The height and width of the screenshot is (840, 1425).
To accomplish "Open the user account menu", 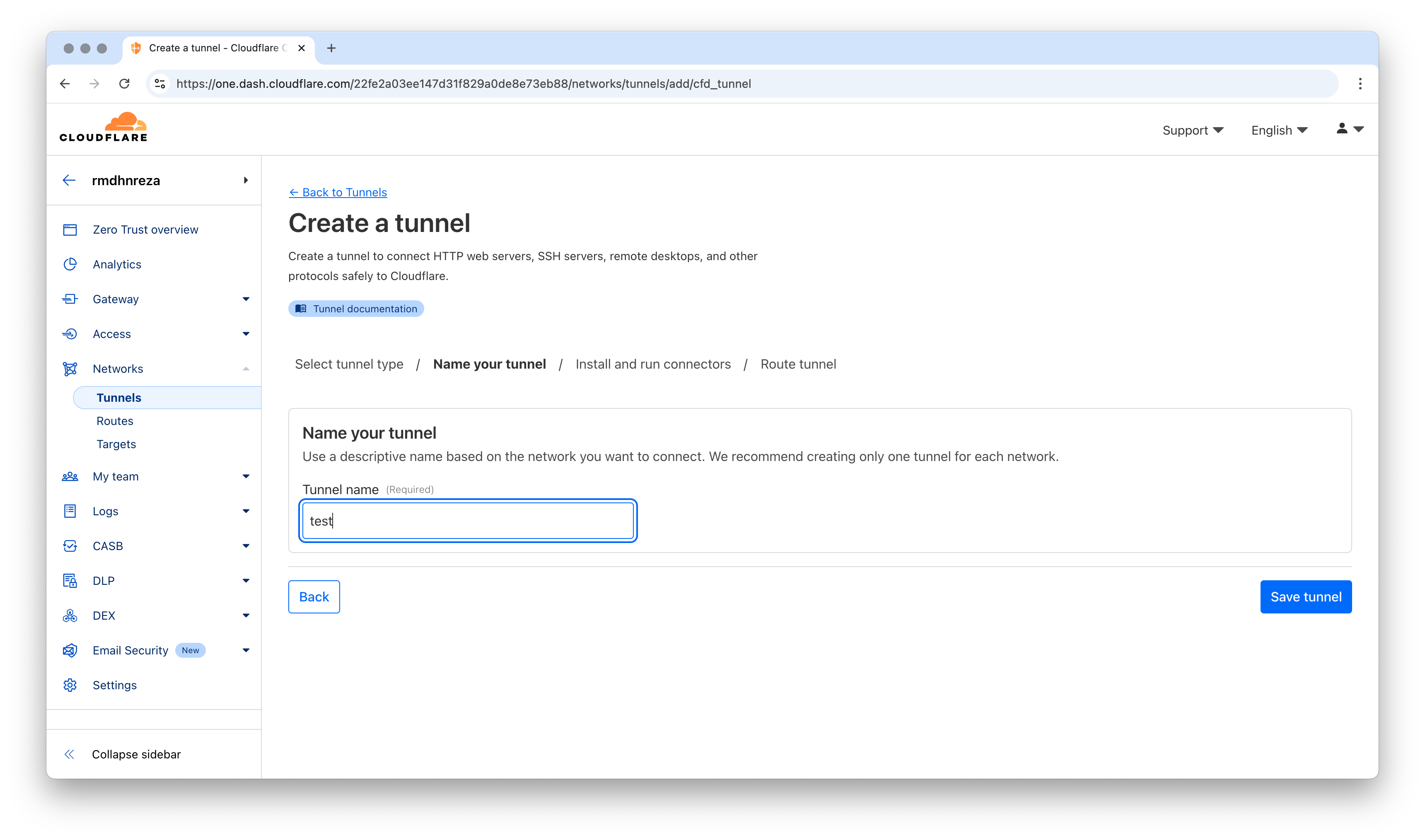I will coord(1350,129).
